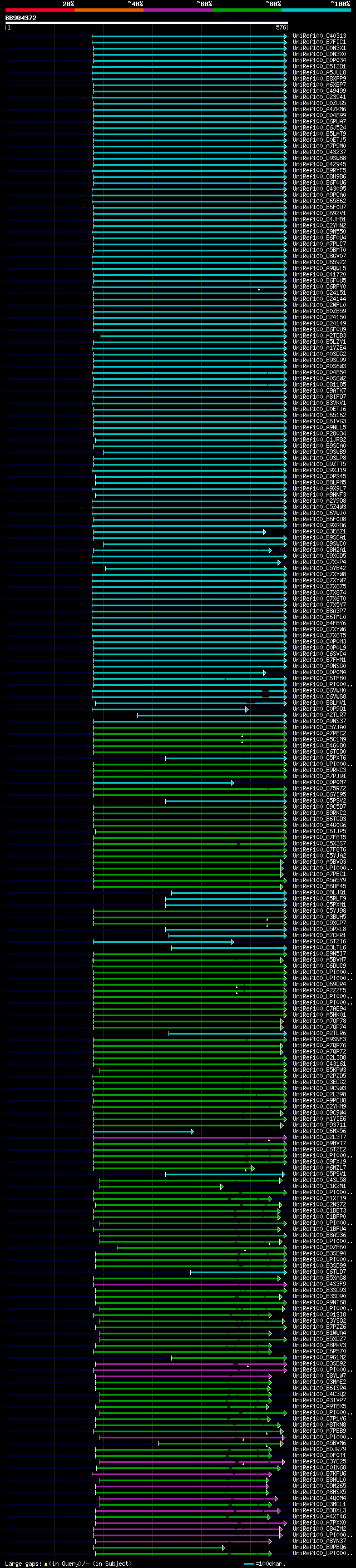Click hit name UniRef100_Q0P0M7
Image resolution: width=356 pixels, height=1568 pixels.
[x=319, y=782]
